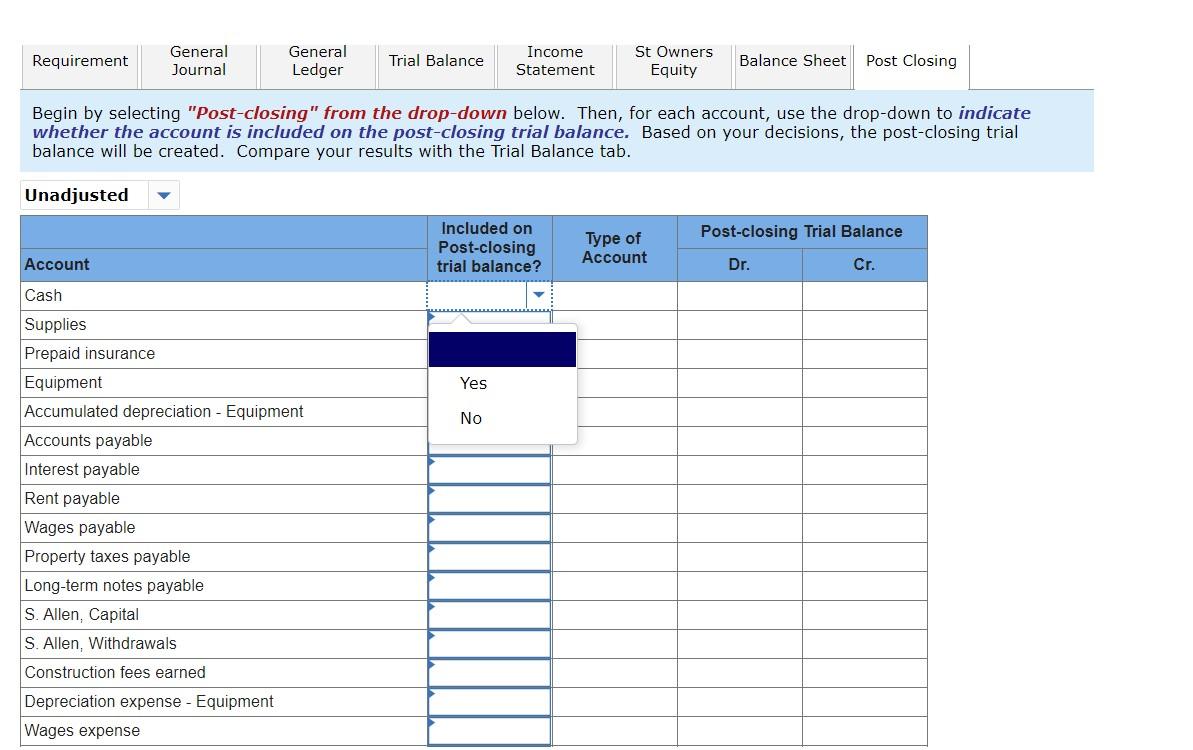Open the General Ledger tab

point(317,60)
